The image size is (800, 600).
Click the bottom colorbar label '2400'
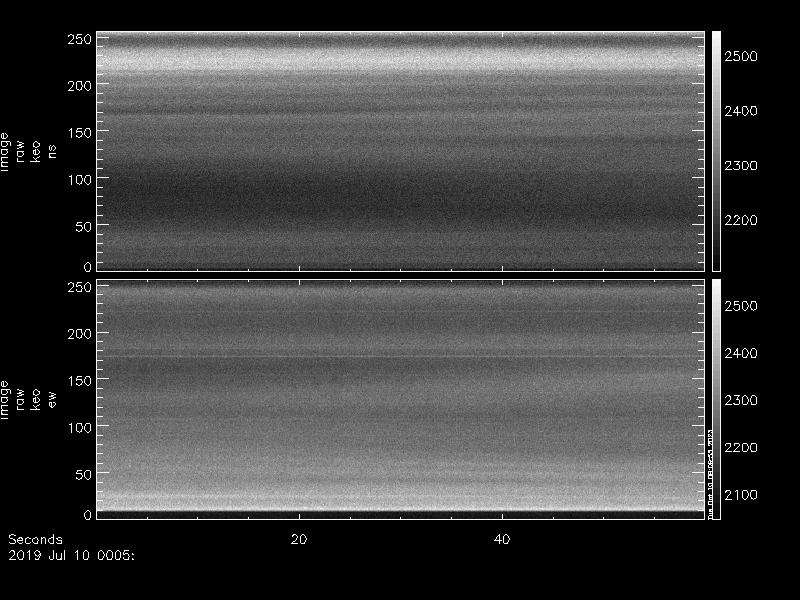point(741,353)
